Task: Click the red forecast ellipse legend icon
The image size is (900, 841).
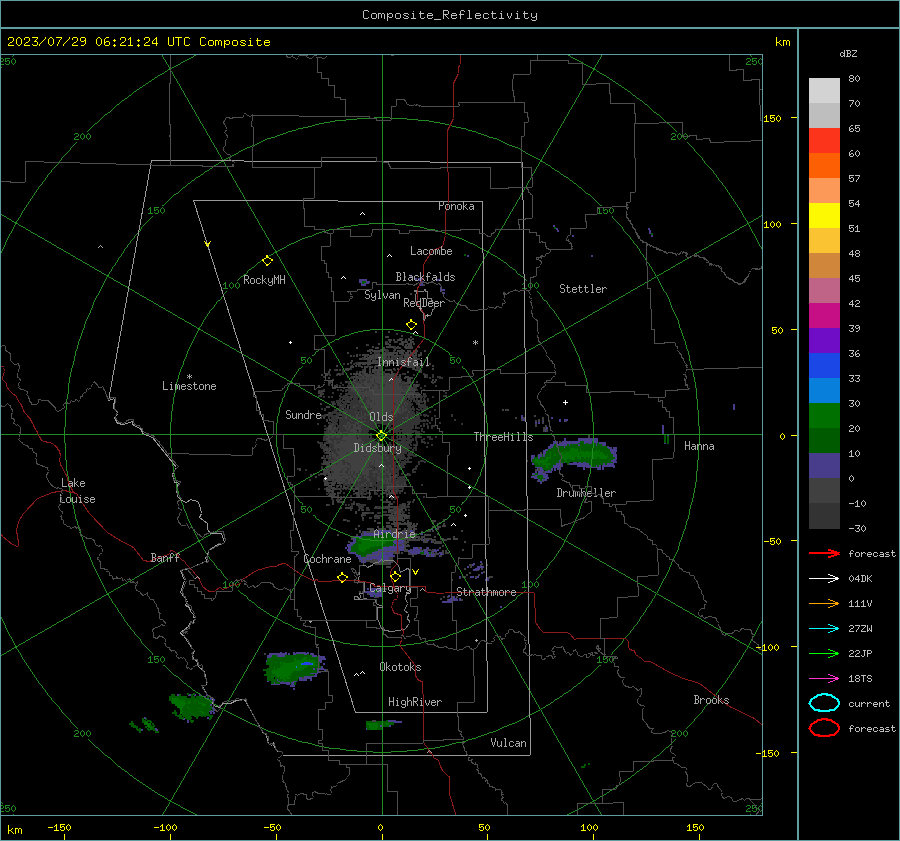Action: point(824,728)
